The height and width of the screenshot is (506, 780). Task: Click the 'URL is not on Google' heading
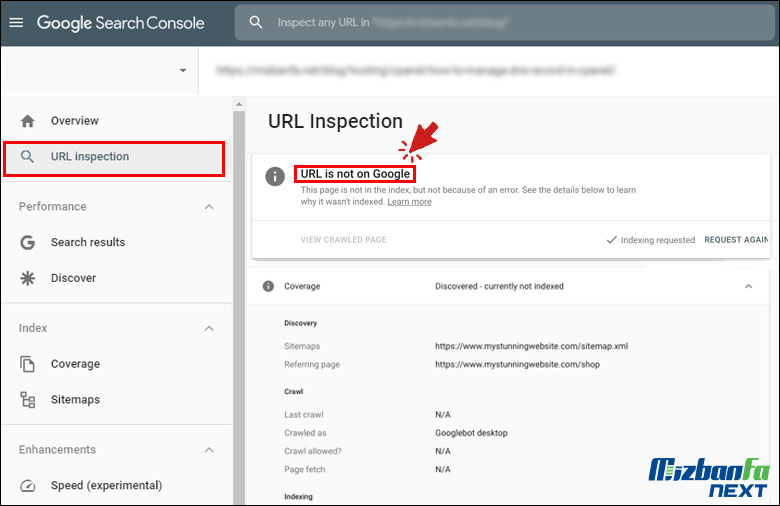tap(355, 174)
